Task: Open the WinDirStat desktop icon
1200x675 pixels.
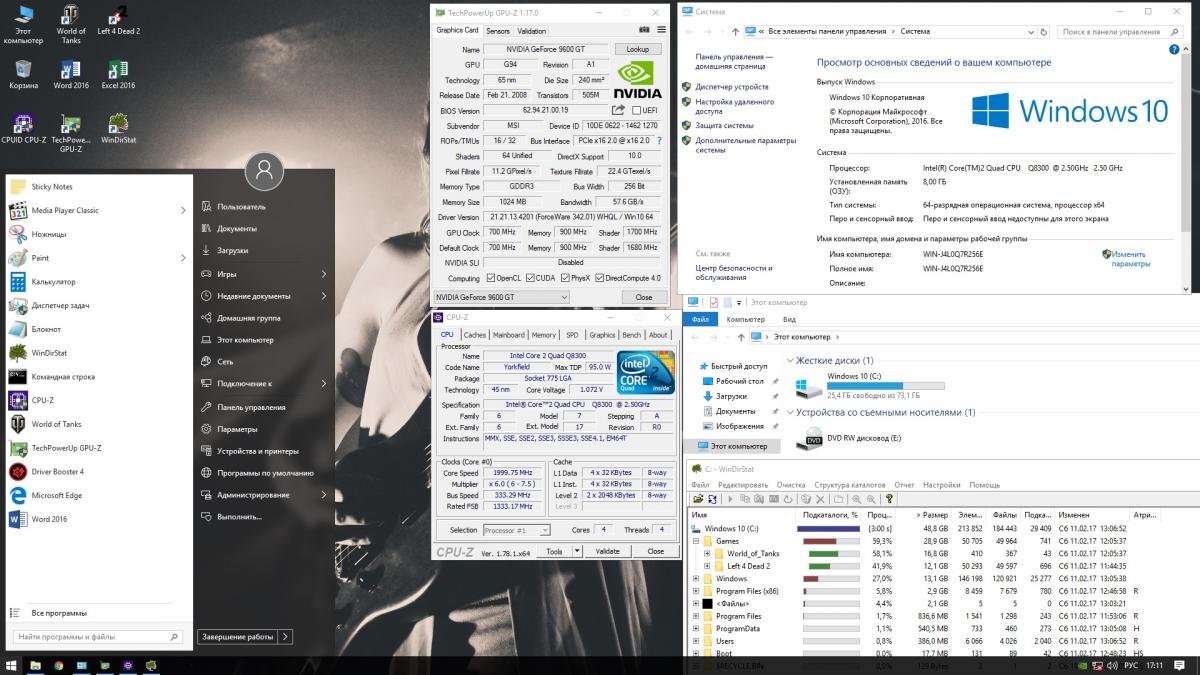Action: coord(118,130)
